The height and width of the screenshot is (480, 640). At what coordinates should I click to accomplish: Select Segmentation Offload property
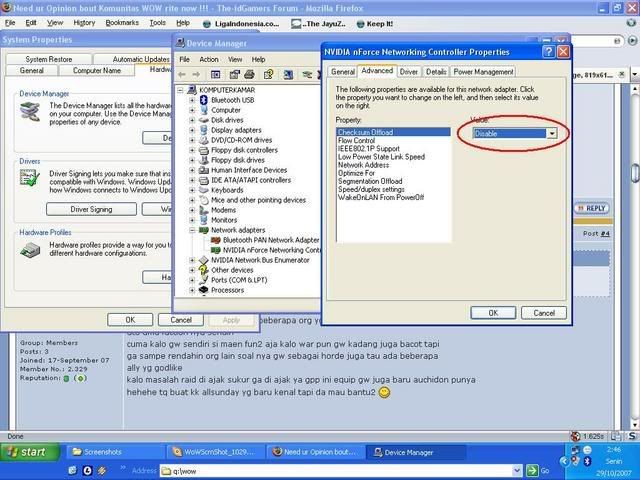coord(370,181)
